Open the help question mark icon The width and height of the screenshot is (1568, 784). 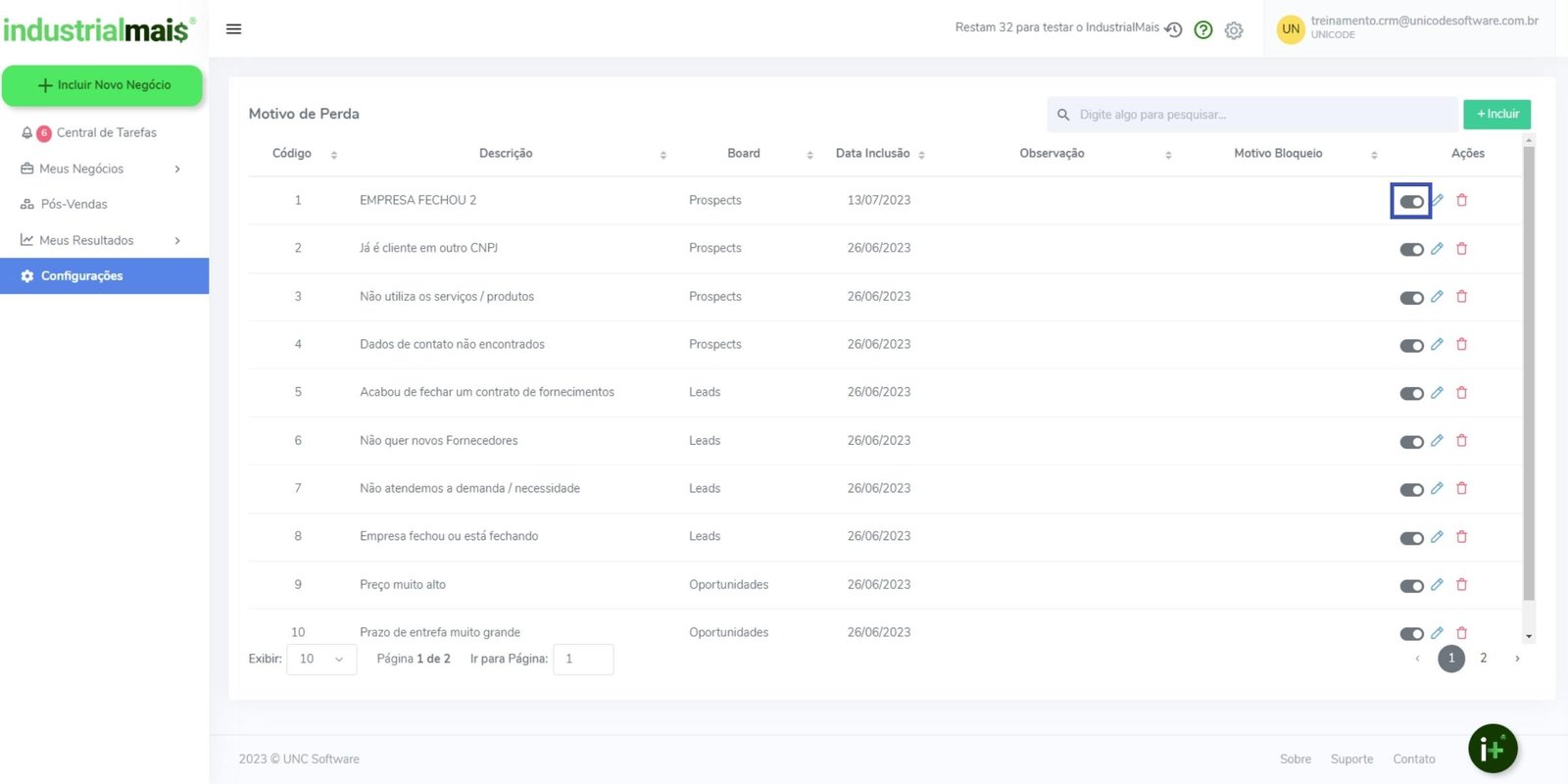click(x=1203, y=30)
